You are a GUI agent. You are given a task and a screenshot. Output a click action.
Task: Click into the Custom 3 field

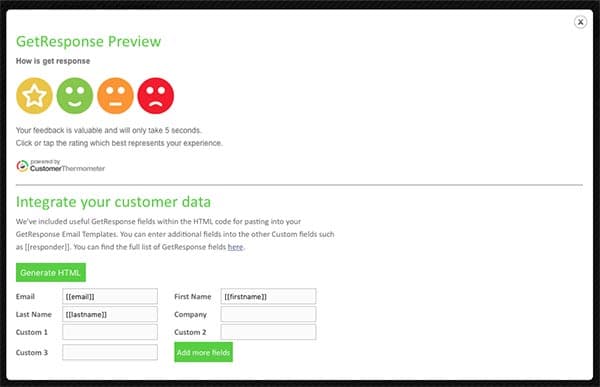(110, 352)
